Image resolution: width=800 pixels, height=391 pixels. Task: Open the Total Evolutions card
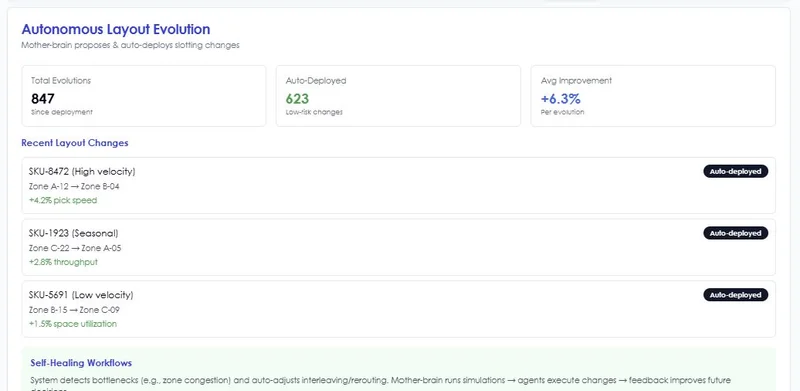tap(144, 96)
